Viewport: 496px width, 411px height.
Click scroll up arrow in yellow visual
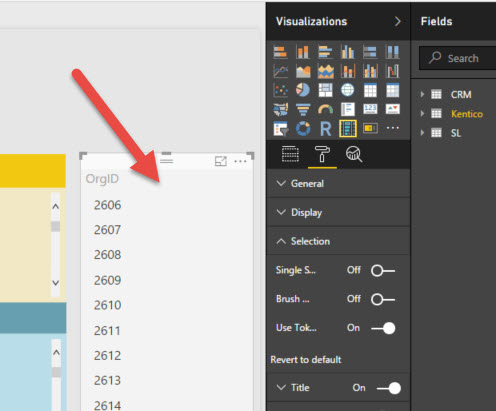point(56,206)
